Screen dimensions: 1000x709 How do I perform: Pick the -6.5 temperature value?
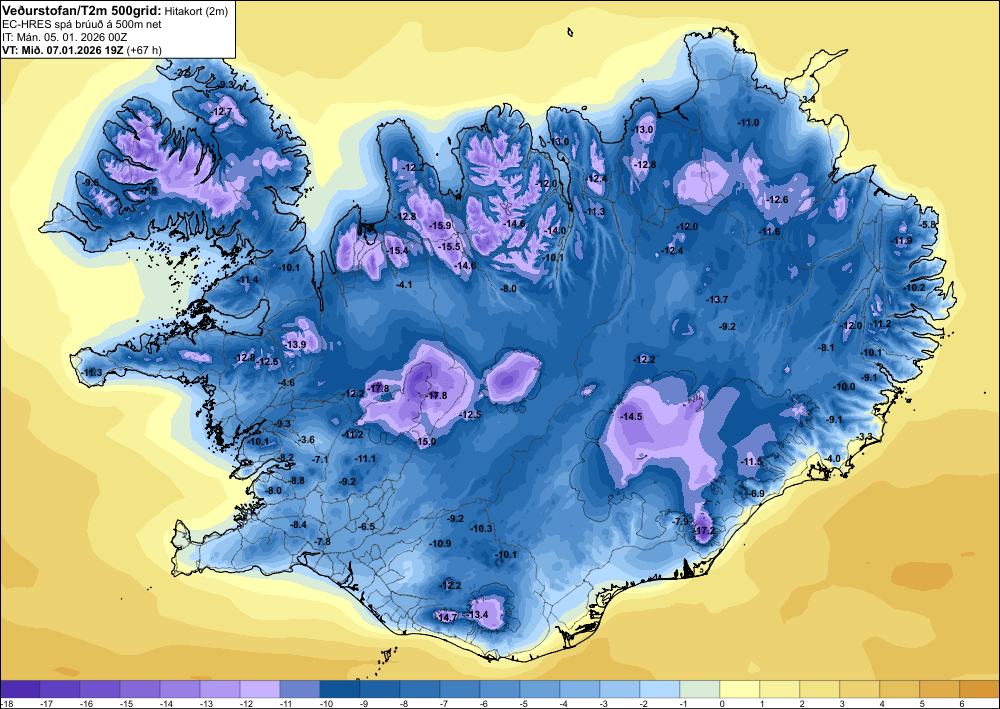coord(366,527)
